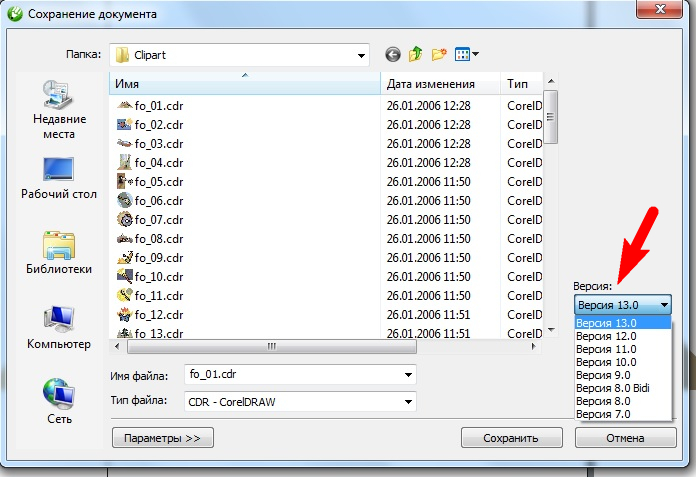Select file icon of fo_01.cdr
Screen dimensions: 696x477
[125, 106]
